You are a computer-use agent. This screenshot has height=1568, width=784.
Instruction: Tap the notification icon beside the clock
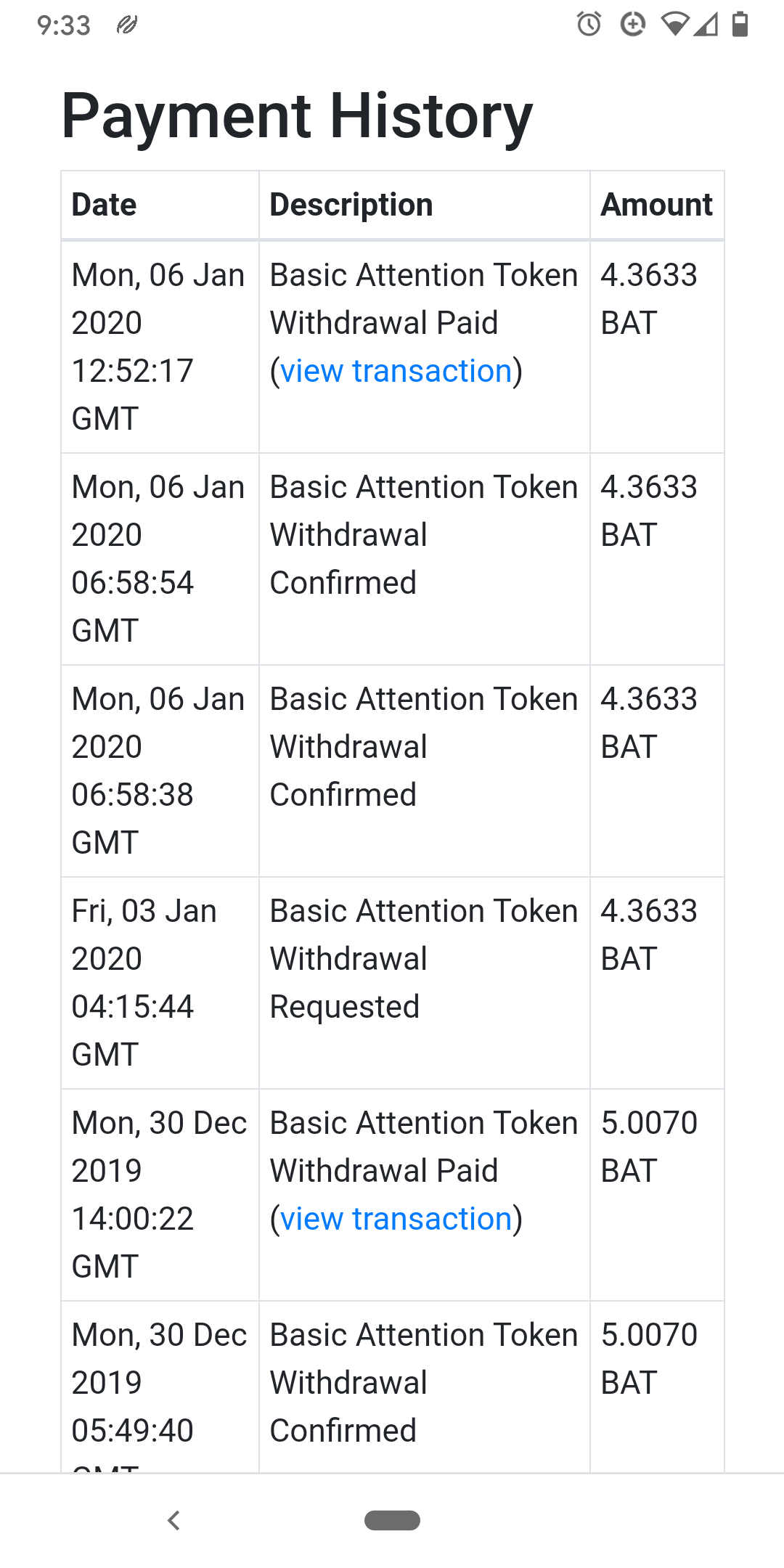pyautogui.click(x=127, y=25)
